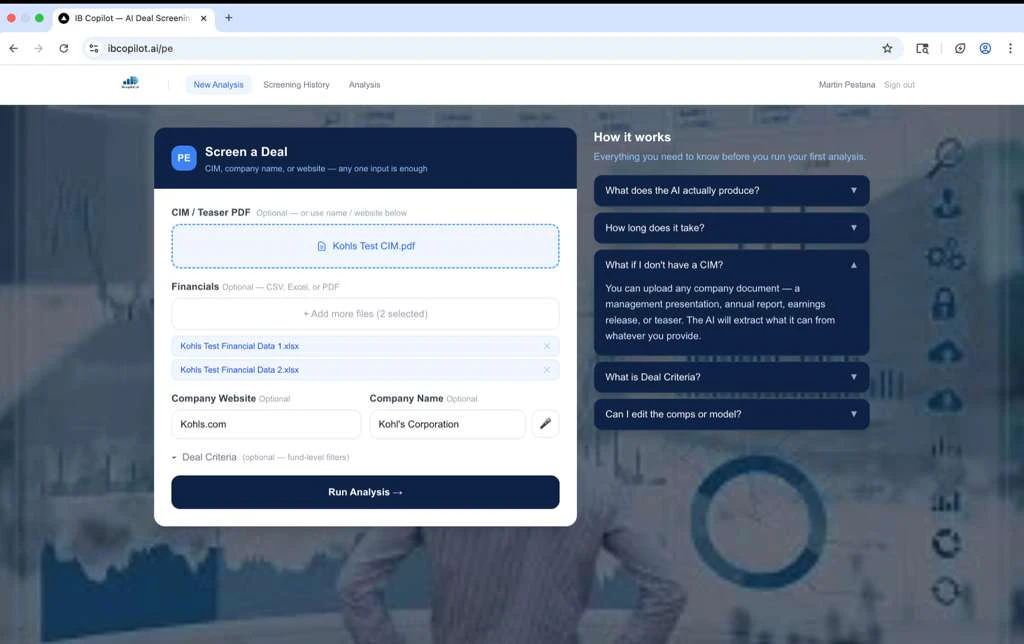Click the blue PE badge icon
1024x644 pixels.
[x=184, y=158]
